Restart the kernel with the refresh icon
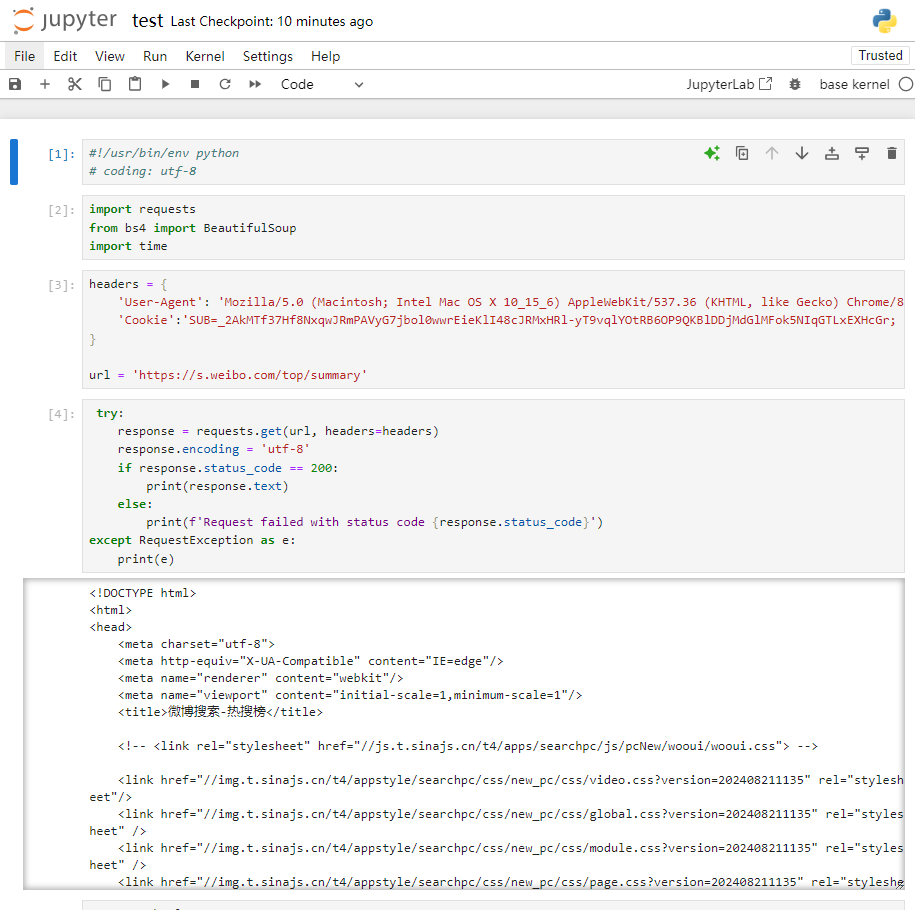This screenshot has height=910, width=915. click(x=225, y=84)
